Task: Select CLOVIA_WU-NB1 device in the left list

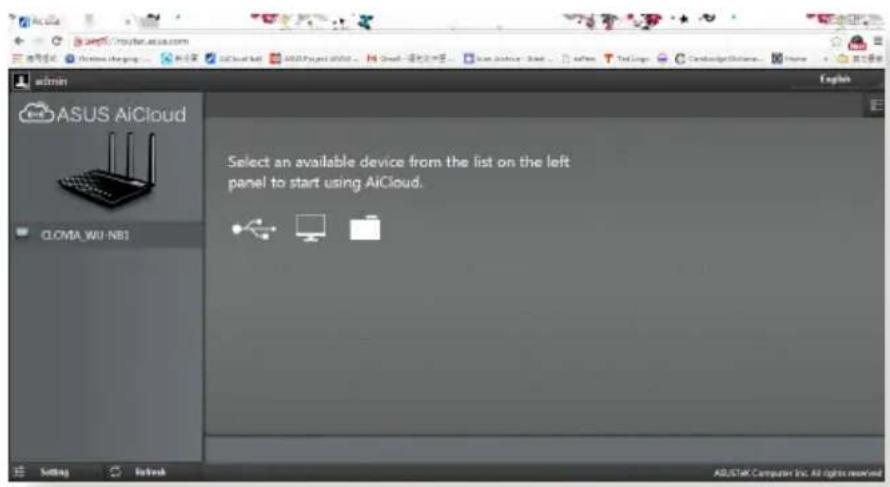Action: pyautogui.click(x=106, y=234)
